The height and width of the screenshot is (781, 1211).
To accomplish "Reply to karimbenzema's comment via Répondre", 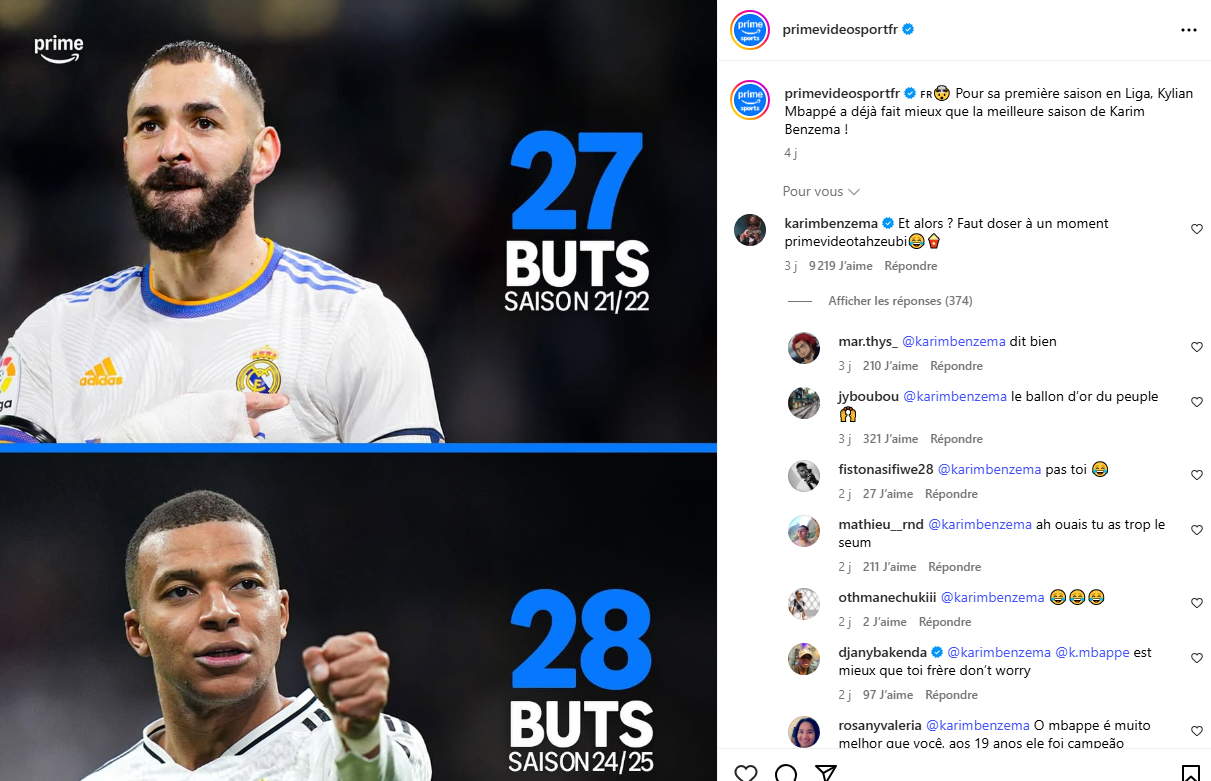I will point(911,266).
